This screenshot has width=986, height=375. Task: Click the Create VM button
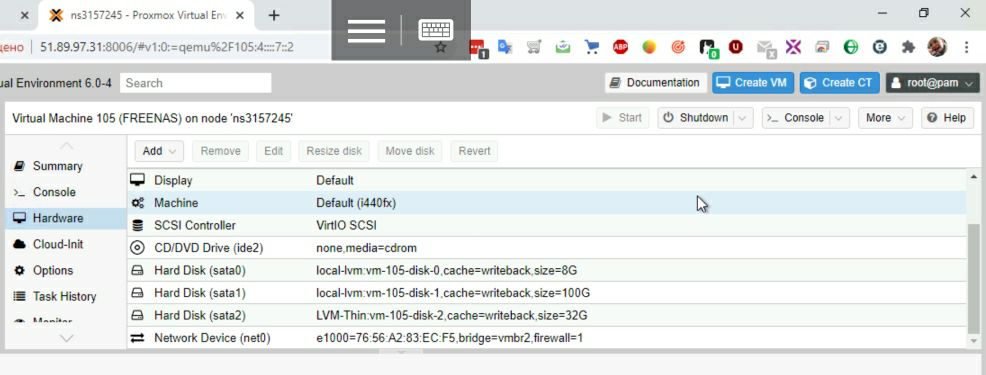coord(753,82)
